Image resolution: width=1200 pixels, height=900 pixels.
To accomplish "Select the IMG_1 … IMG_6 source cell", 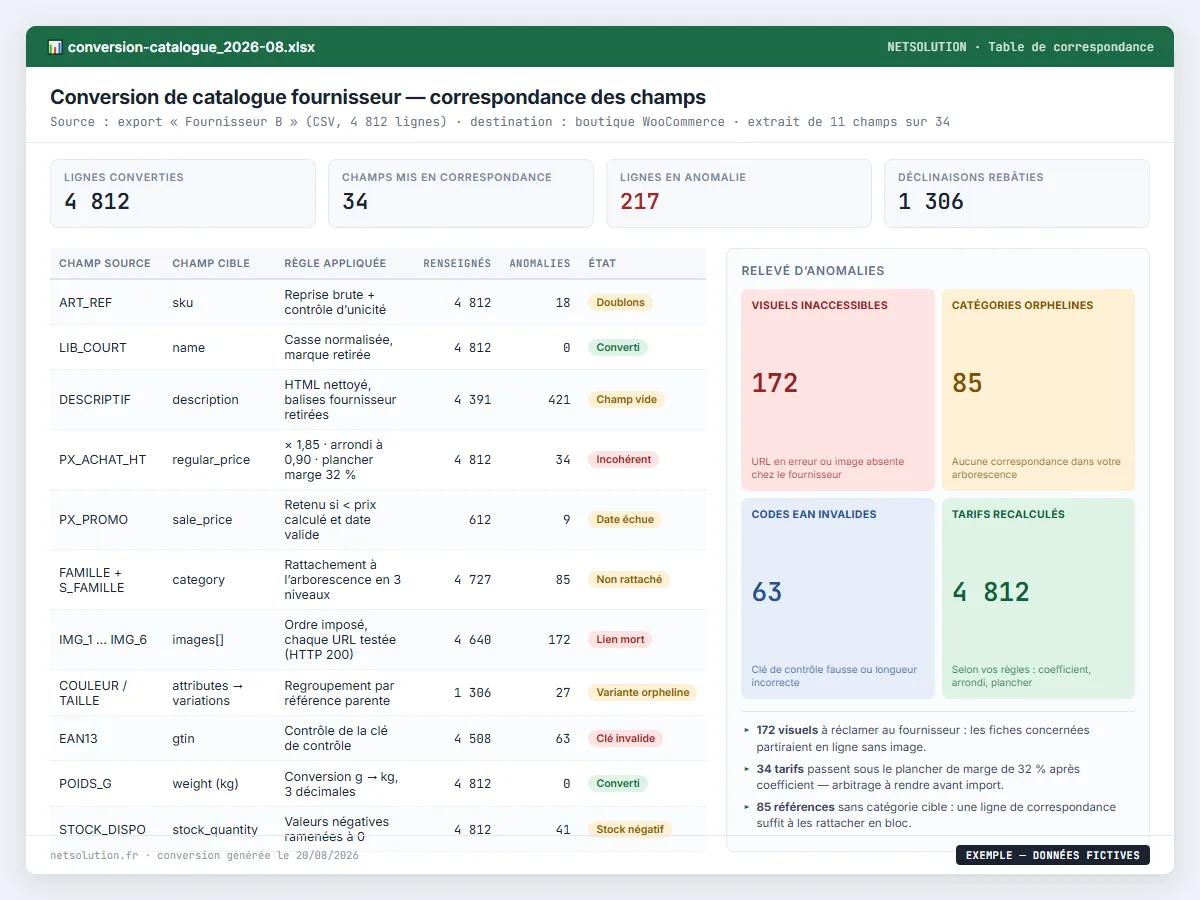I will (103, 639).
